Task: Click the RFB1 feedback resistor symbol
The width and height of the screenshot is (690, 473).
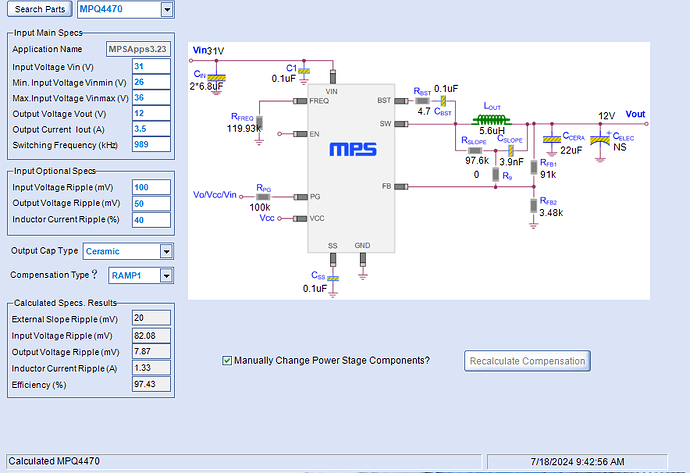Action: [x=534, y=167]
